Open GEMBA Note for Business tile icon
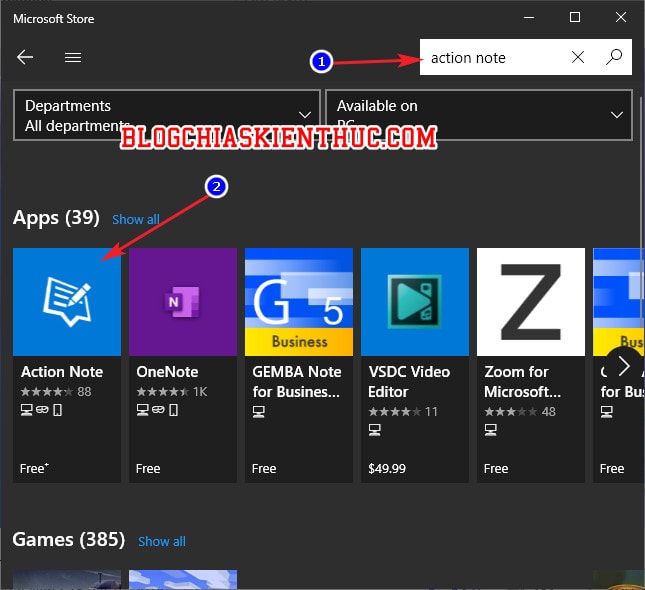 point(299,302)
